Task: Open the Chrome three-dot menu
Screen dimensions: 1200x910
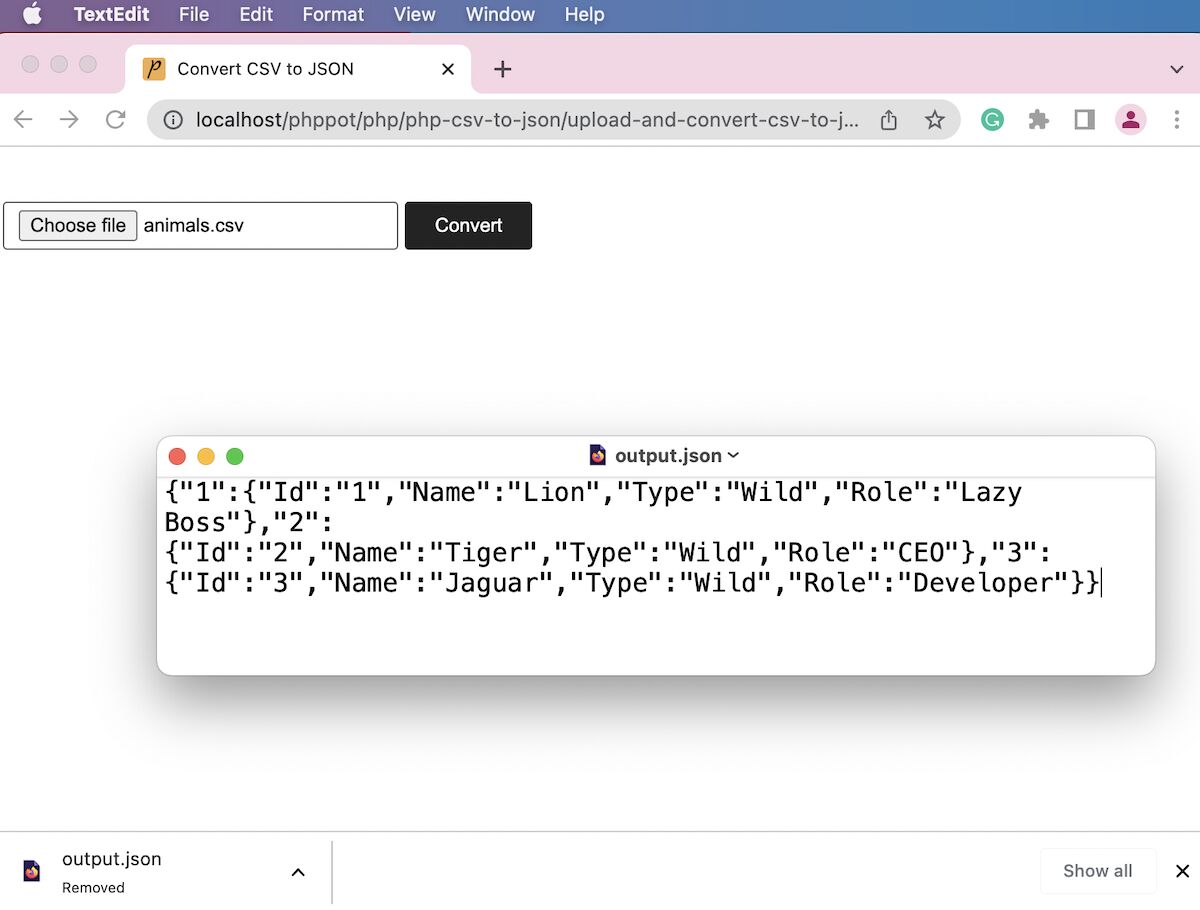Action: click(1177, 119)
